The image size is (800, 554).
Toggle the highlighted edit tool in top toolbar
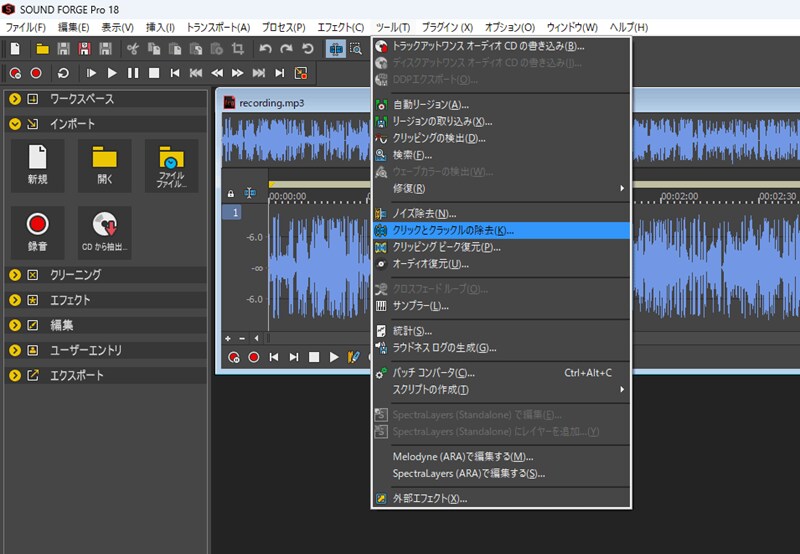pyautogui.click(x=335, y=48)
